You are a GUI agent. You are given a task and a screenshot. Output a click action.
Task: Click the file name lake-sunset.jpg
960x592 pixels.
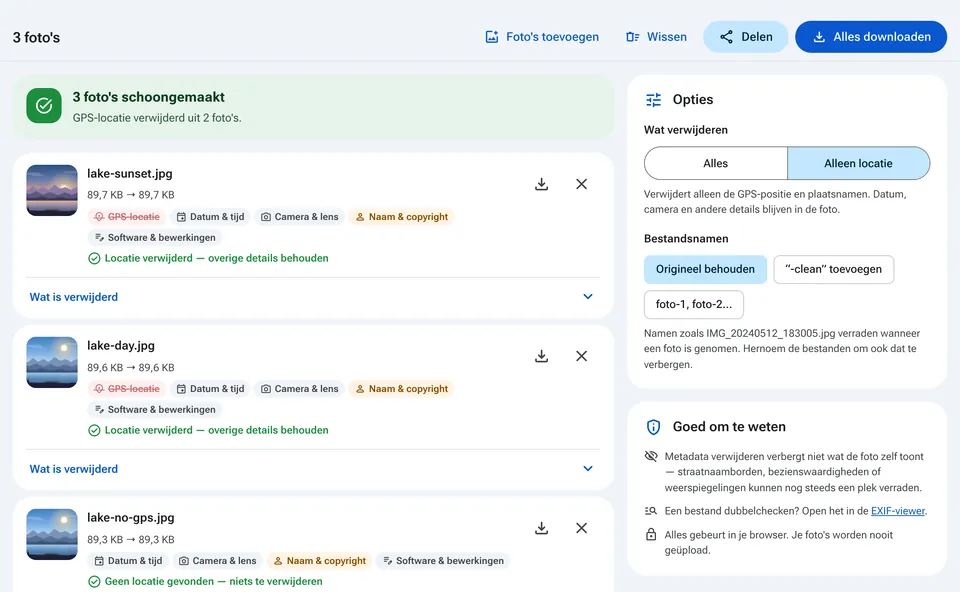130,174
